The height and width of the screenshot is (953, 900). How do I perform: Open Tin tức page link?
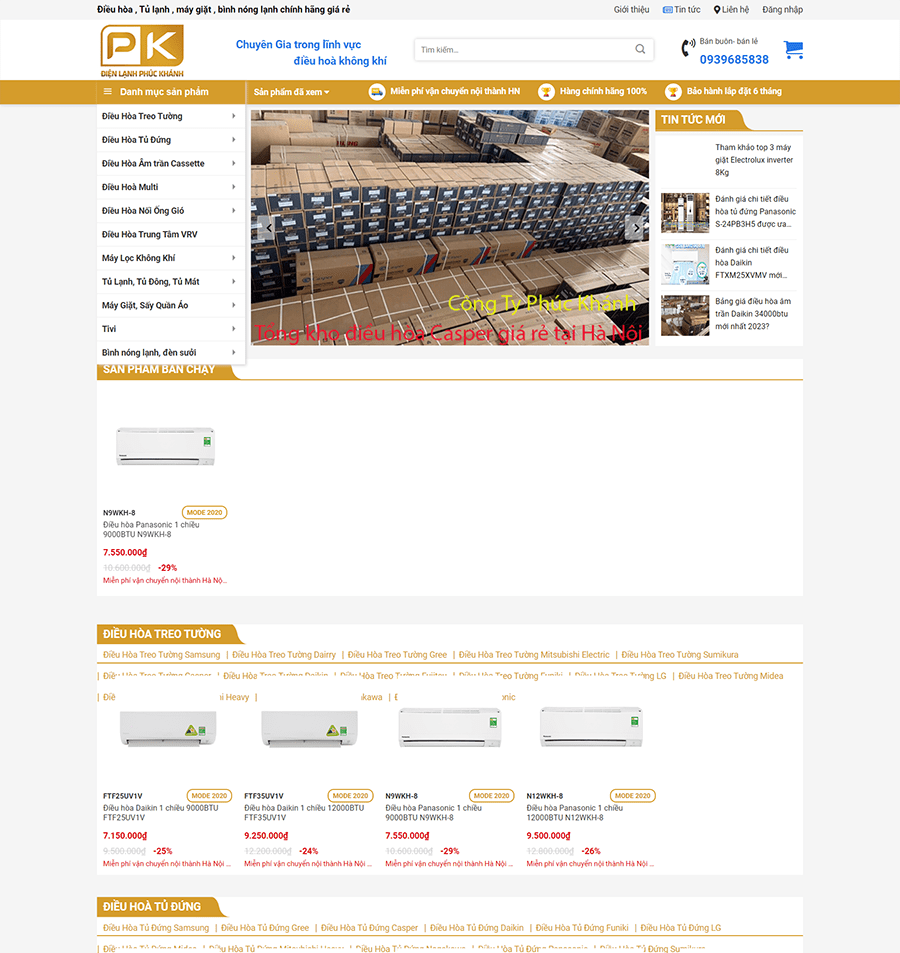687,10
